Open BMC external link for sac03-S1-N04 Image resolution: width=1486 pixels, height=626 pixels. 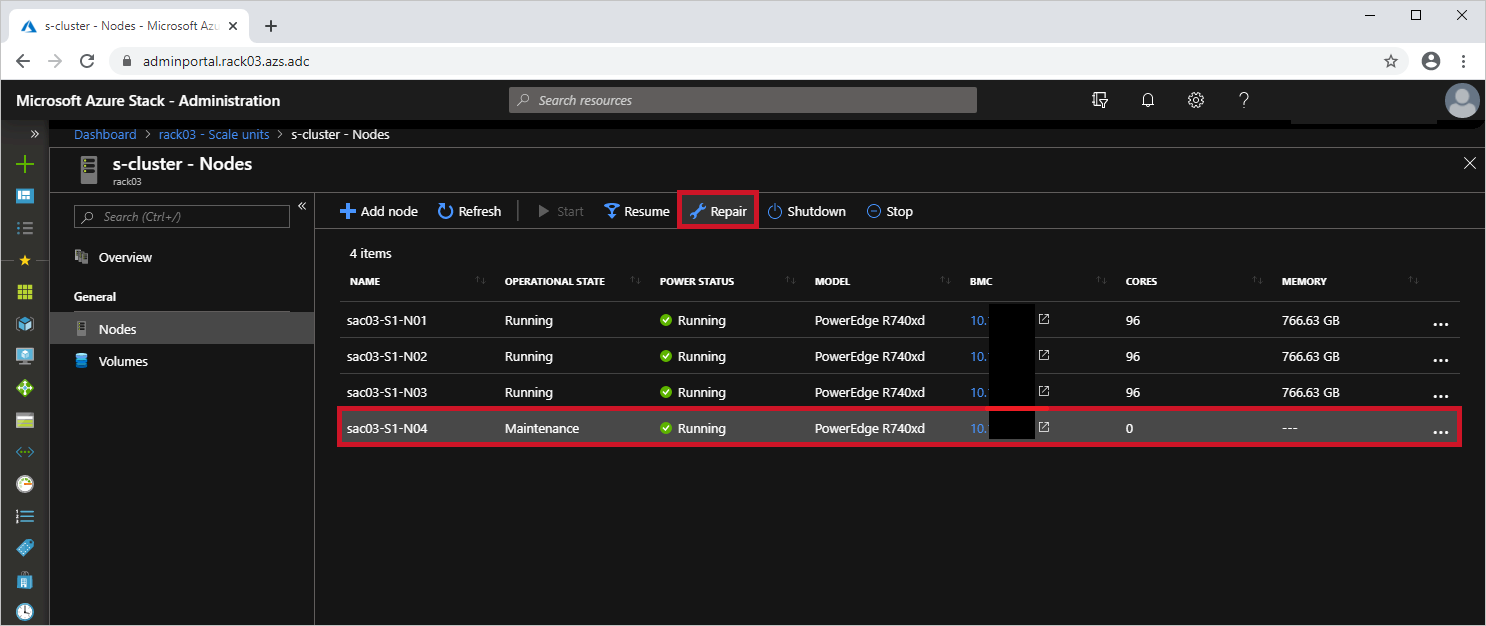pyautogui.click(x=1044, y=427)
